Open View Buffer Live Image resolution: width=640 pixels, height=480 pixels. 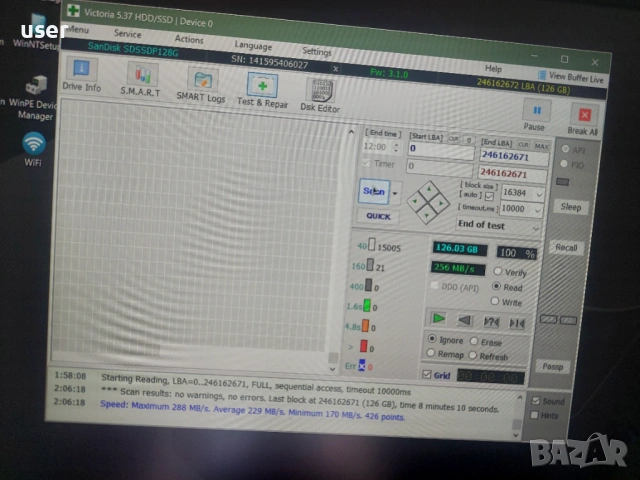[x=571, y=76]
